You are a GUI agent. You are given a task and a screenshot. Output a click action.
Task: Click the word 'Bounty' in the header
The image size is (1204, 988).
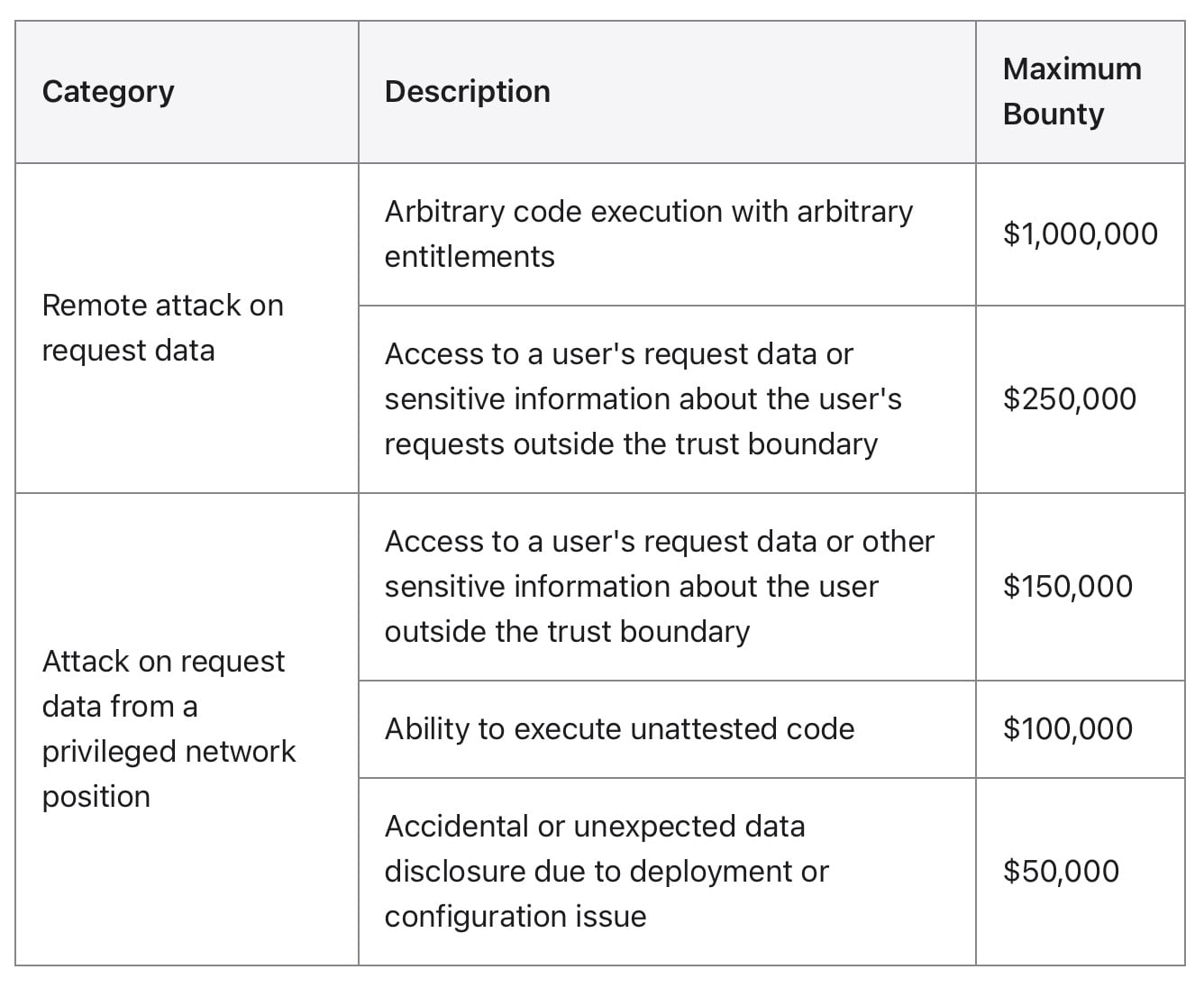tap(1053, 114)
